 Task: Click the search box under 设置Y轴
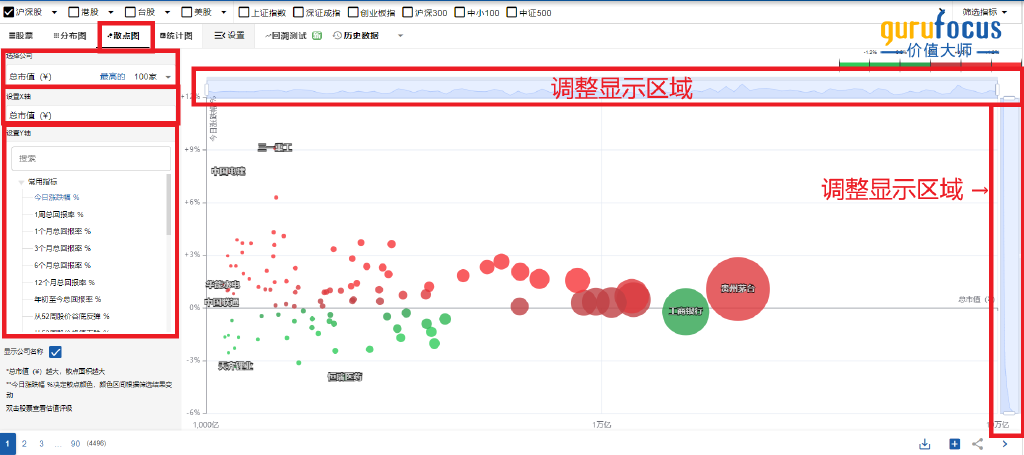point(91,159)
